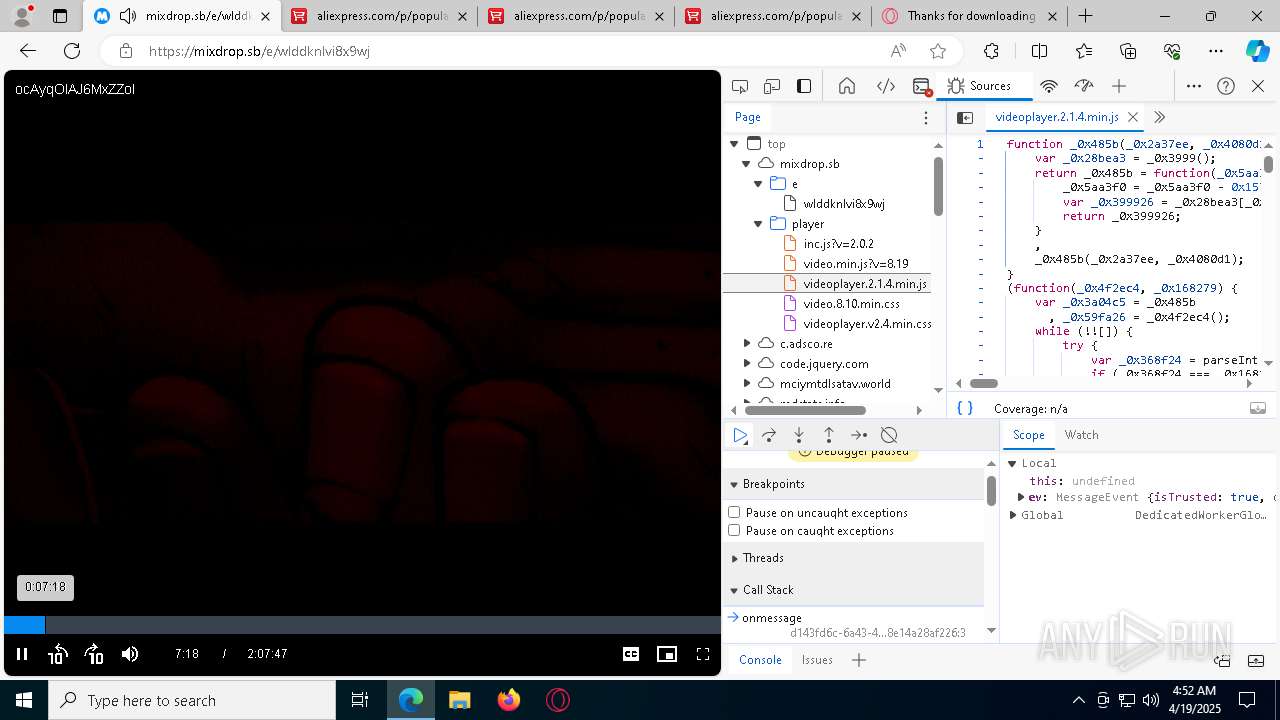Screen dimensions: 1280x720
Task: Toggle device emulation in DevTools
Action: (772, 86)
